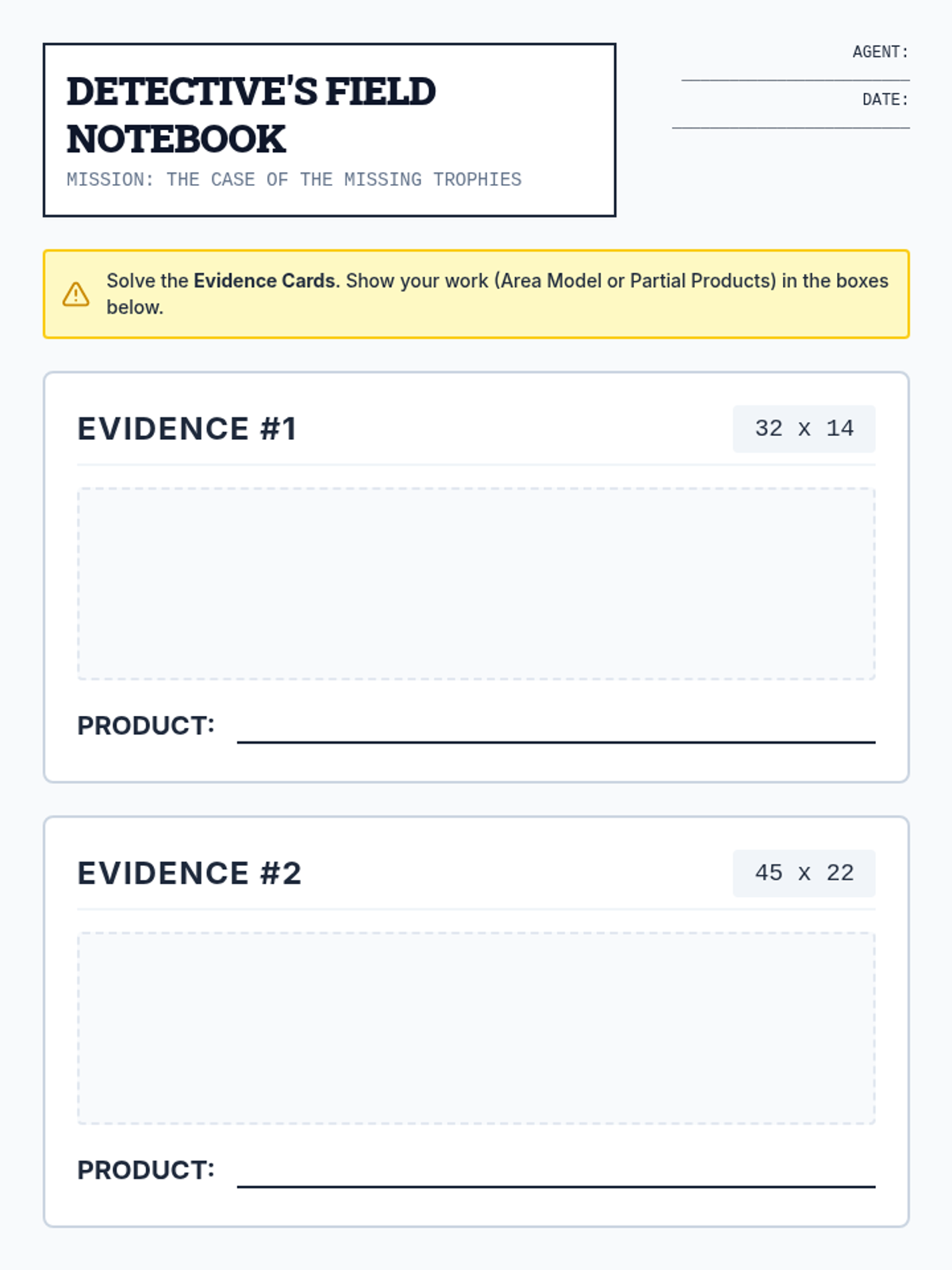The height and width of the screenshot is (1270, 952).
Task: Click the DATE entry line
Action: [x=791, y=127]
